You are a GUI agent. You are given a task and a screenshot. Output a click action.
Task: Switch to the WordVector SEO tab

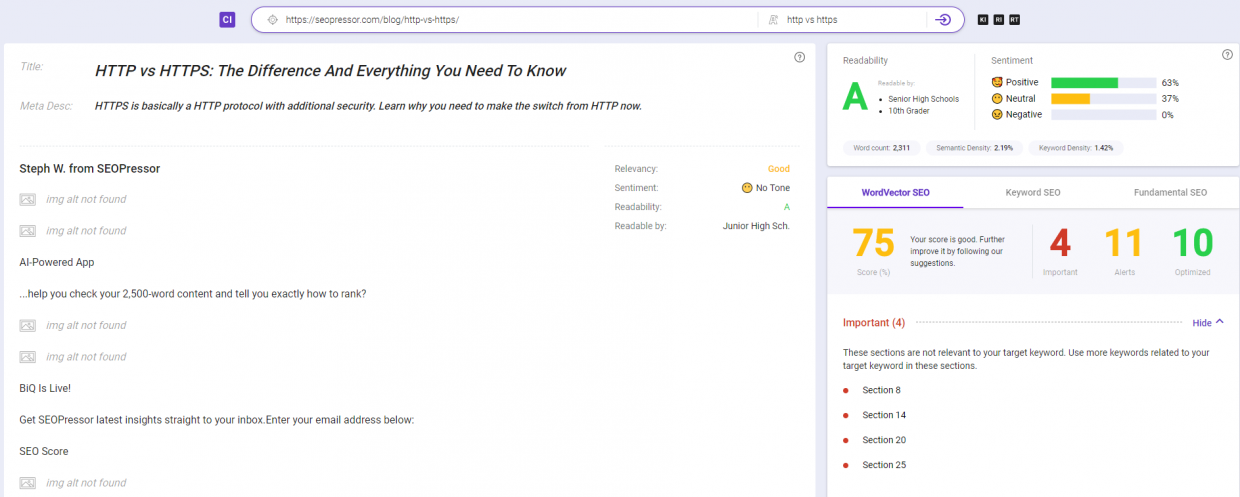coord(895,192)
